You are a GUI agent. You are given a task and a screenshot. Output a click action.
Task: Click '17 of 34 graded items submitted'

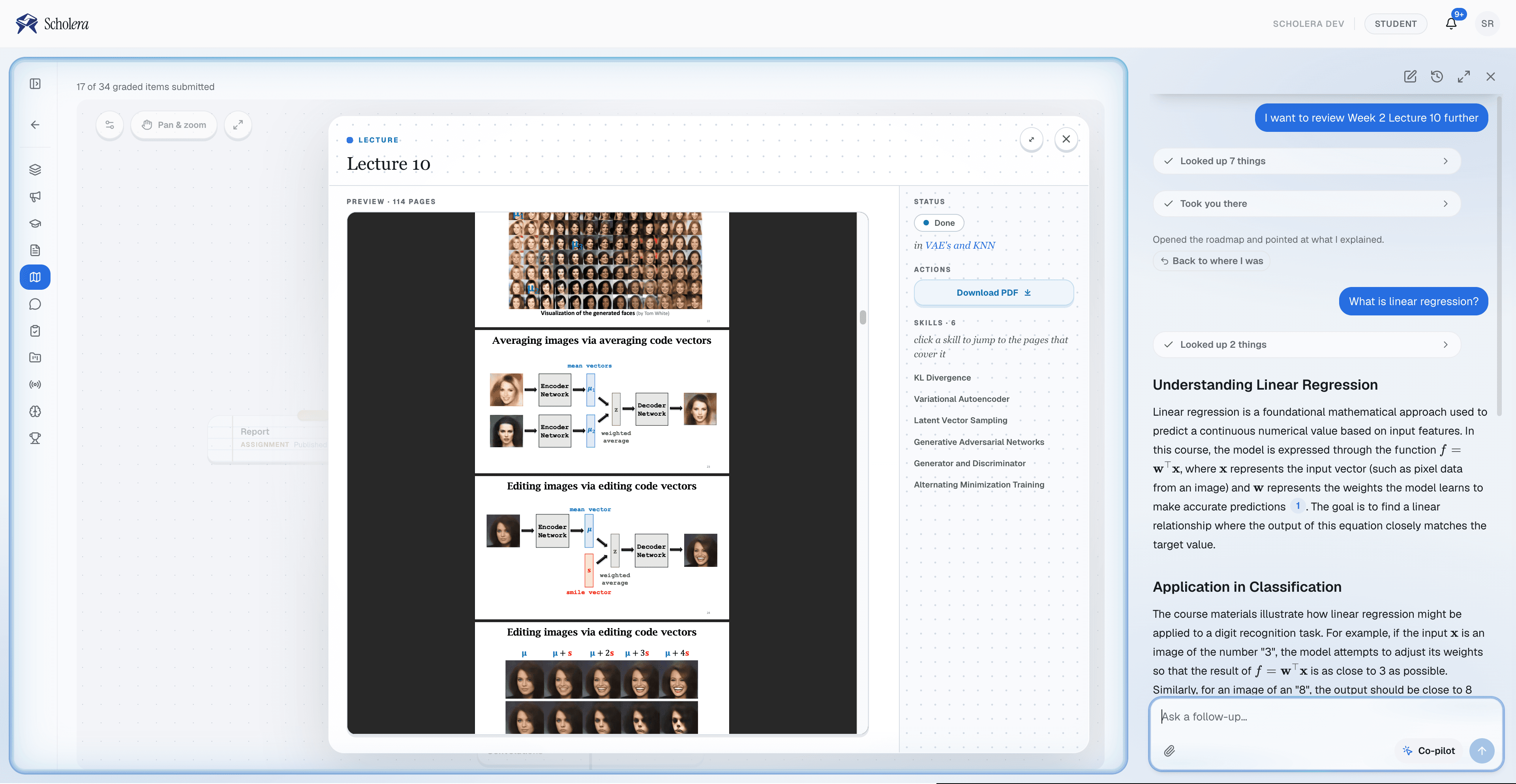click(145, 86)
